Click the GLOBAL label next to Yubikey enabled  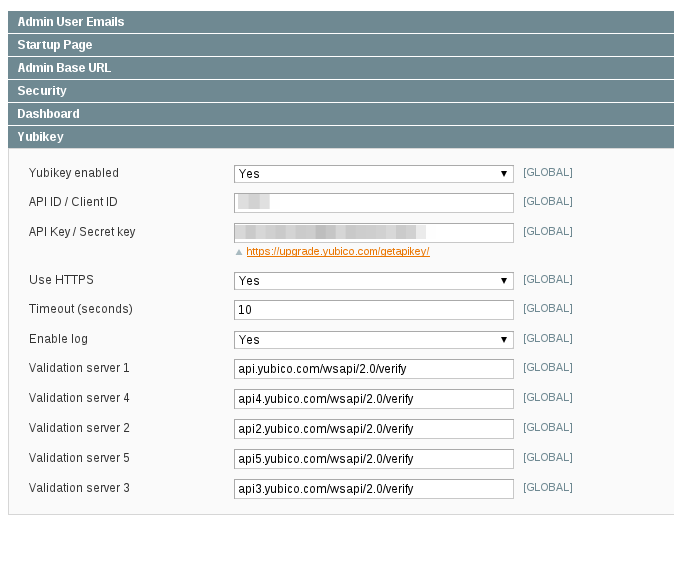547,173
